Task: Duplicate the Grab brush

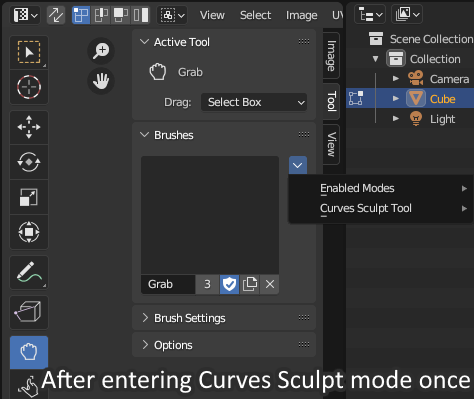Action: point(250,284)
